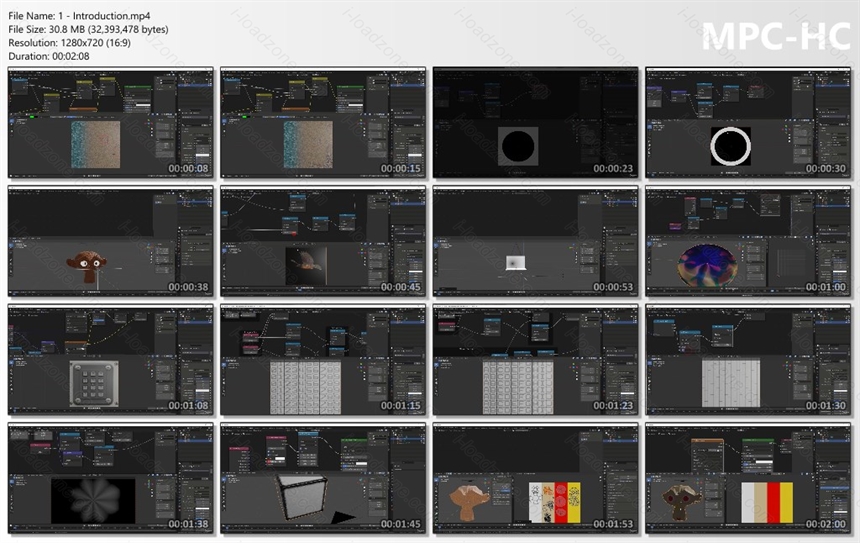Select the thumbnail stamped 00:00:08
860x543 pixels.
[x=111, y=123]
